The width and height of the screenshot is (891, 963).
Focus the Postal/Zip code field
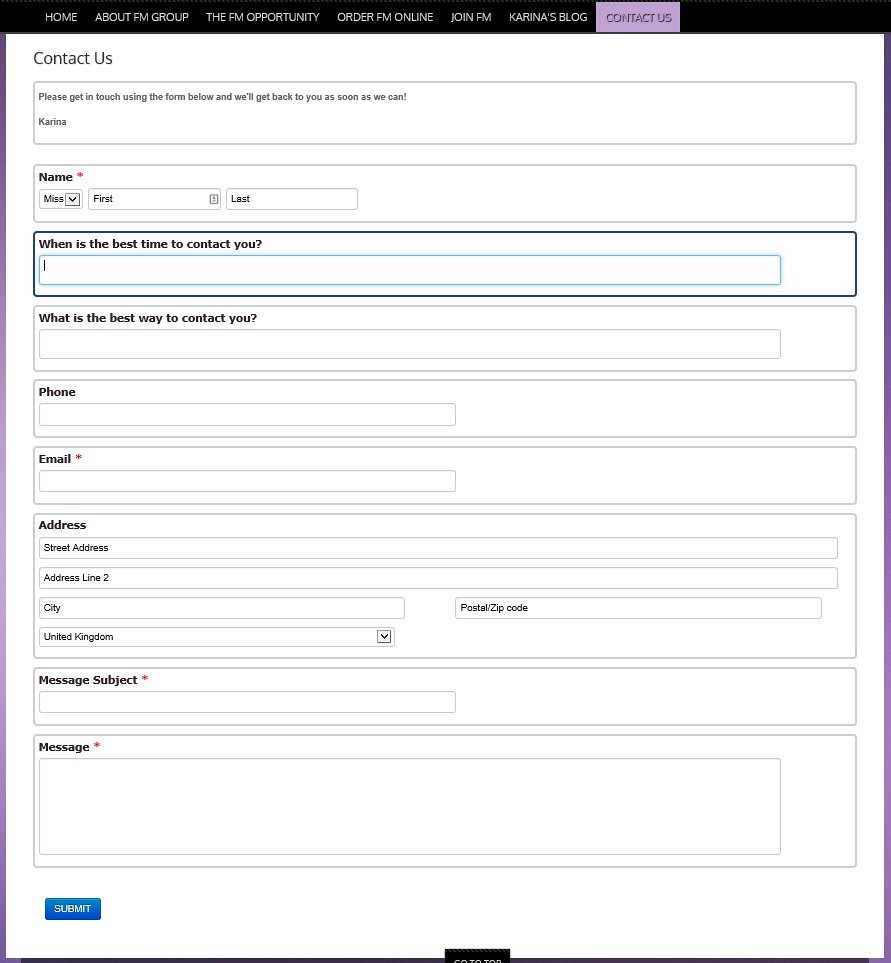pyautogui.click(x=638, y=608)
